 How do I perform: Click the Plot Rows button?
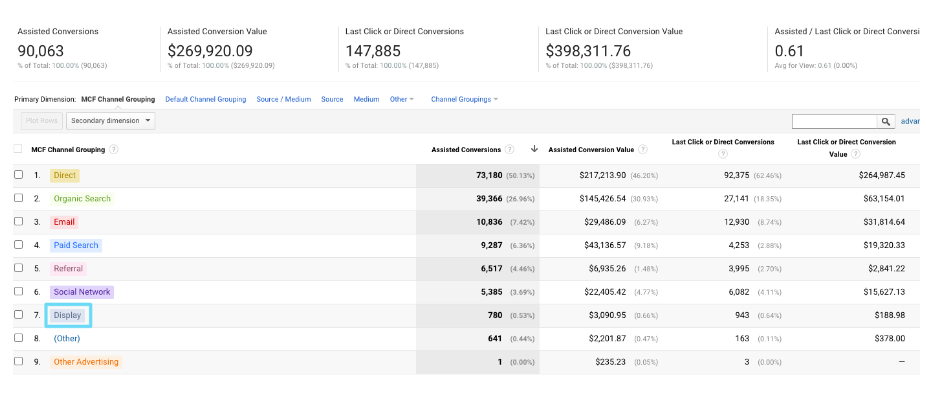pyautogui.click(x=41, y=121)
